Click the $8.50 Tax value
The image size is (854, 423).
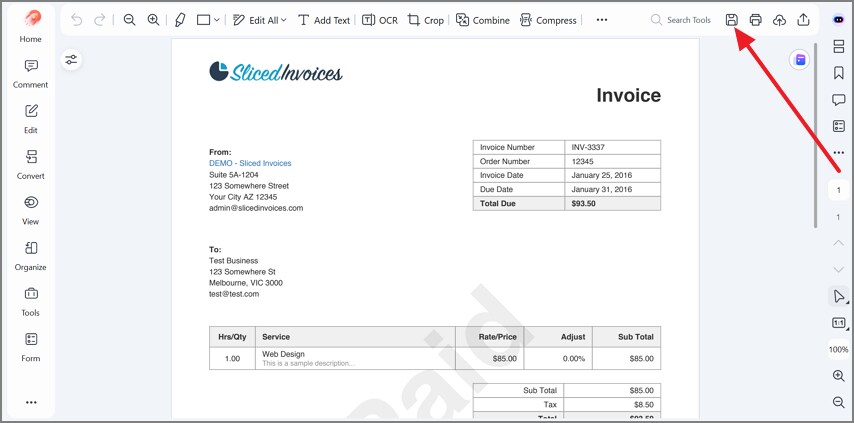pos(642,404)
